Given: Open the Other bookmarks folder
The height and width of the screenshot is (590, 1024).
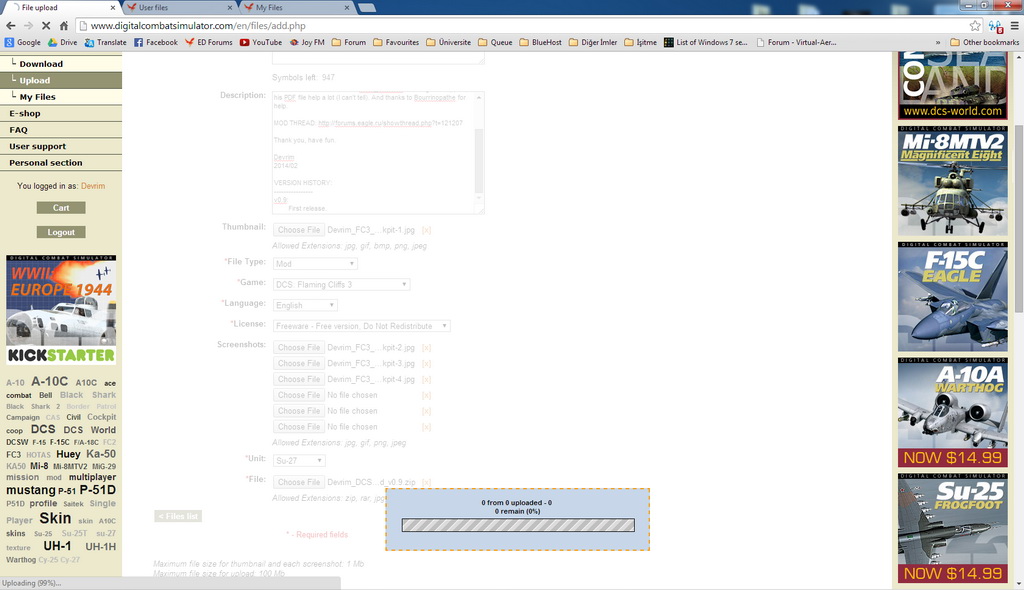Looking at the screenshot, I should point(984,42).
